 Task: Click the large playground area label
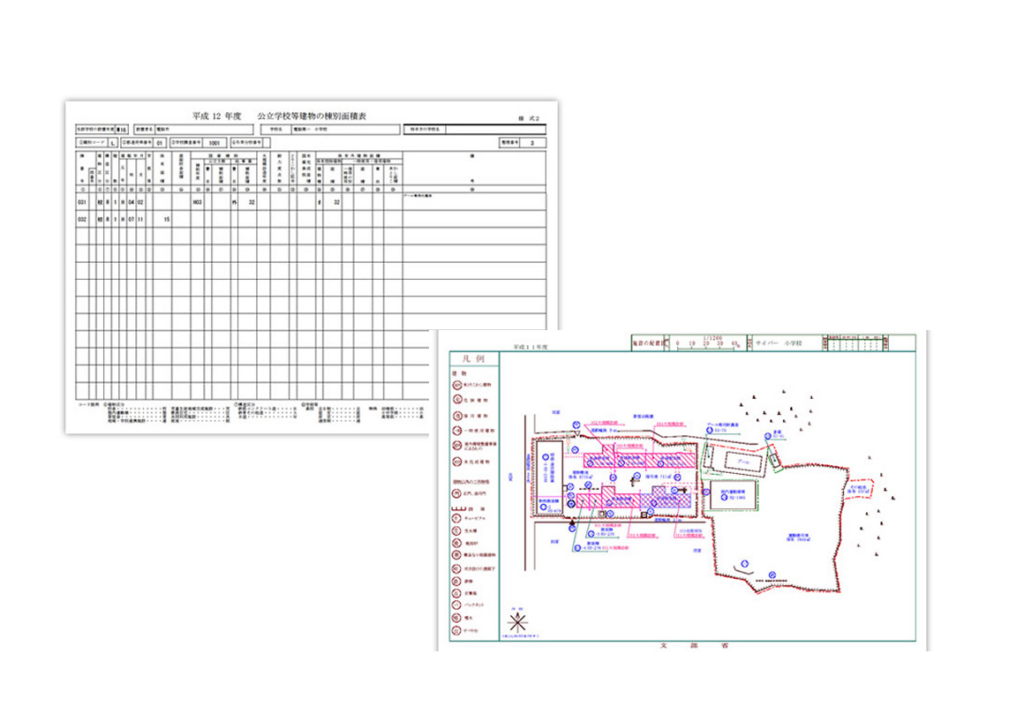coord(798,537)
